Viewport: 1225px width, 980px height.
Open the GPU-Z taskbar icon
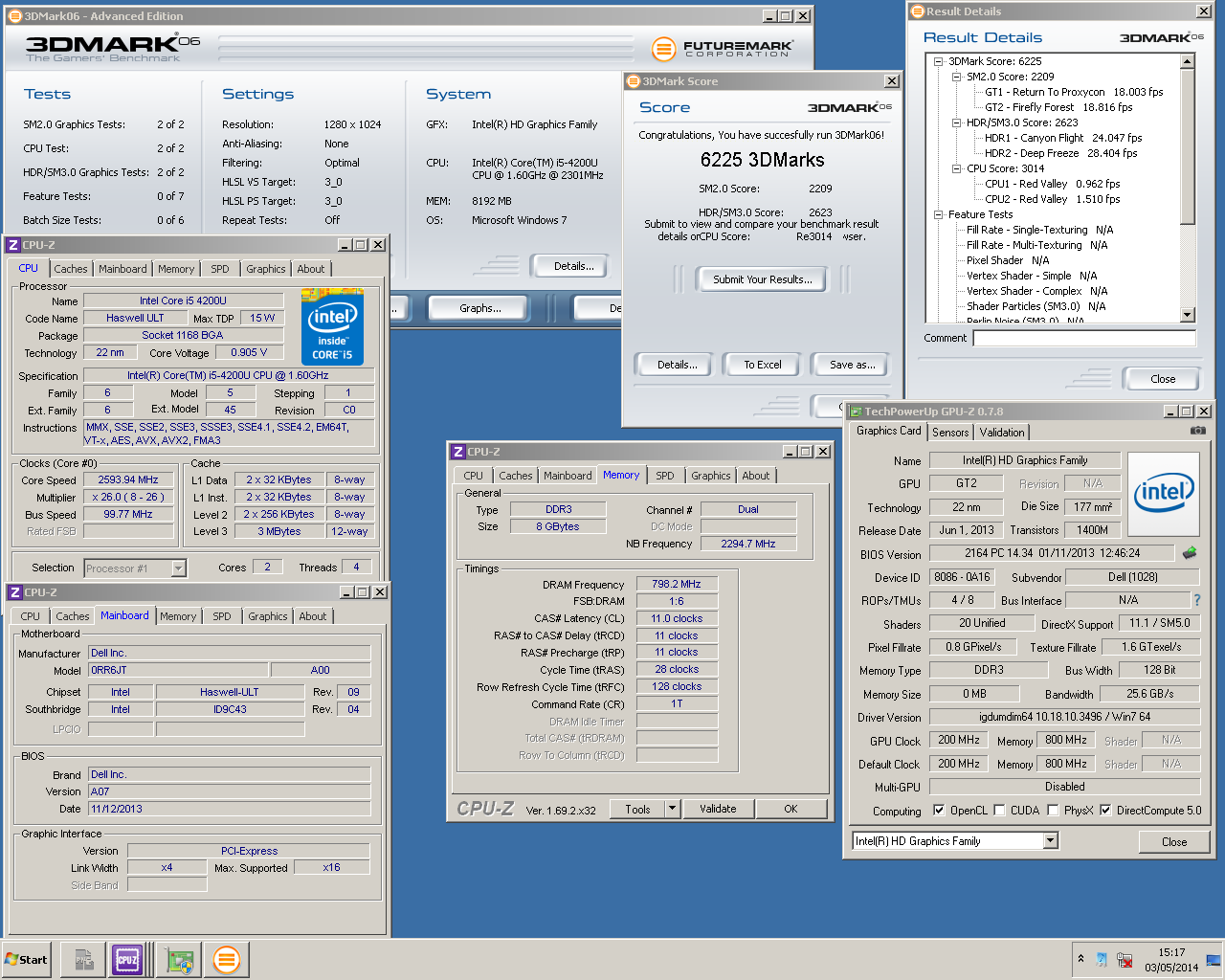pyautogui.click(x=178, y=960)
